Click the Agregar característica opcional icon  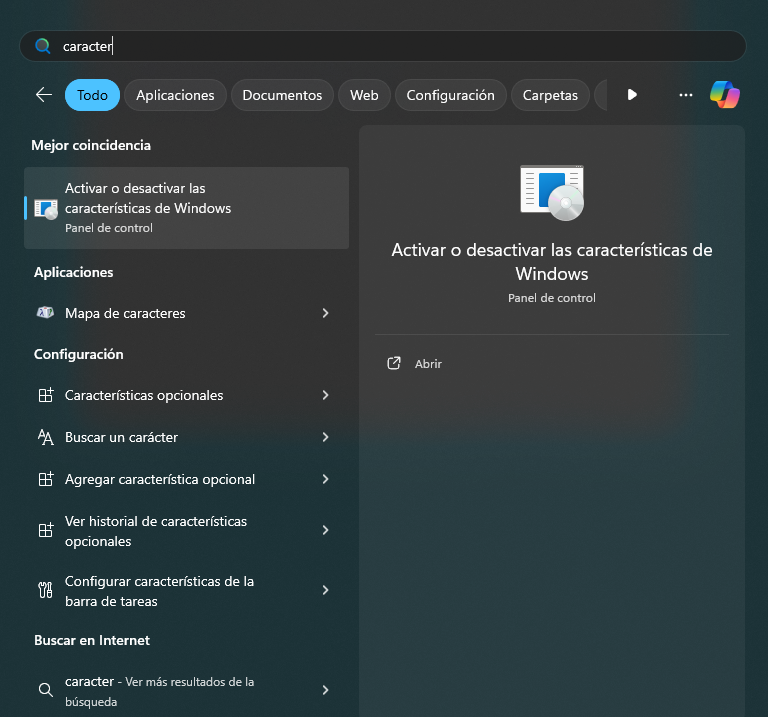46,479
